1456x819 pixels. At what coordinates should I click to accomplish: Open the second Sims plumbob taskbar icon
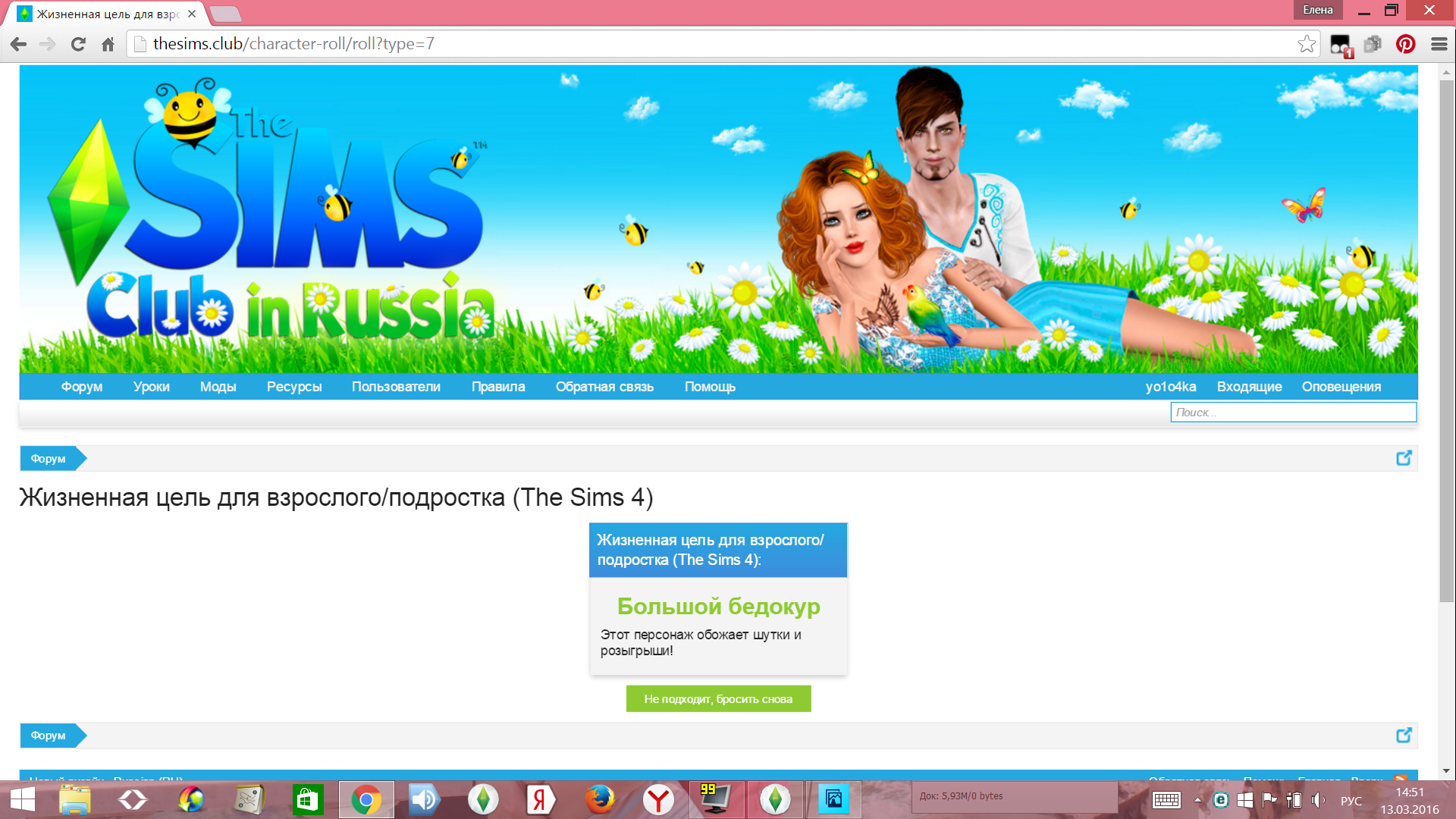tap(775, 799)
